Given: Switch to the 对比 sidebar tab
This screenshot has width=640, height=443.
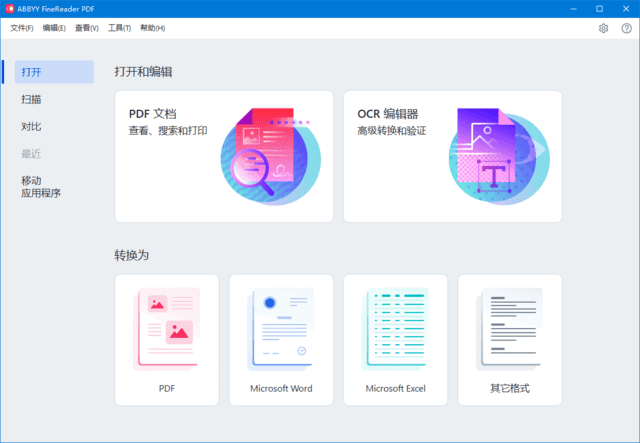Looking at the screenshot, I should [x=32, y=126].
